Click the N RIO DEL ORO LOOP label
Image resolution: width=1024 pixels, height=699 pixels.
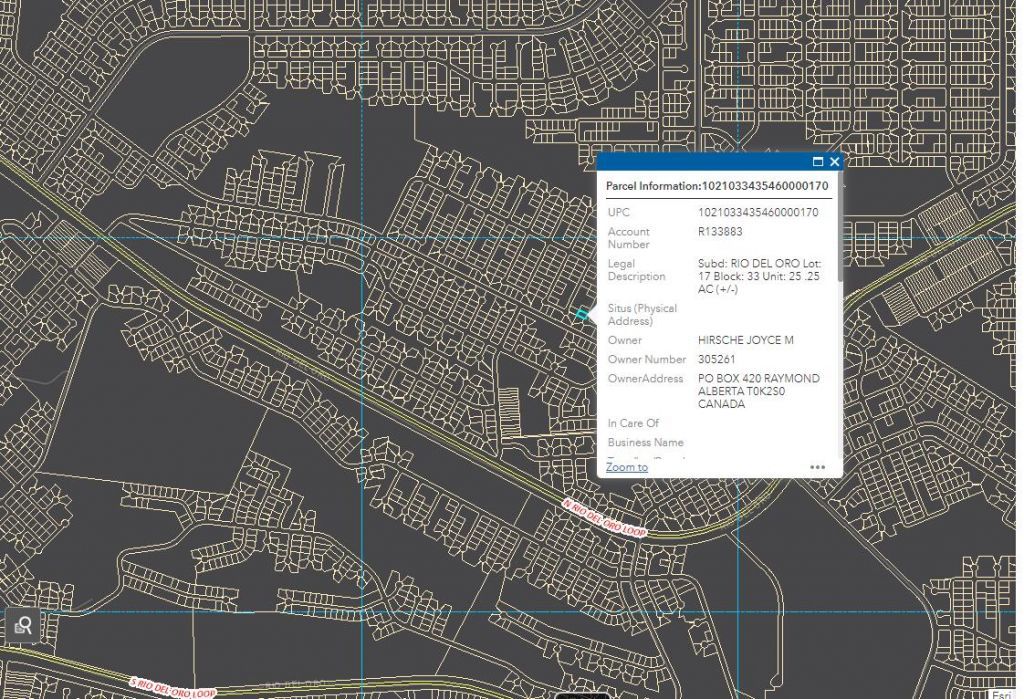pyautogui.click(x=605, y=519)
